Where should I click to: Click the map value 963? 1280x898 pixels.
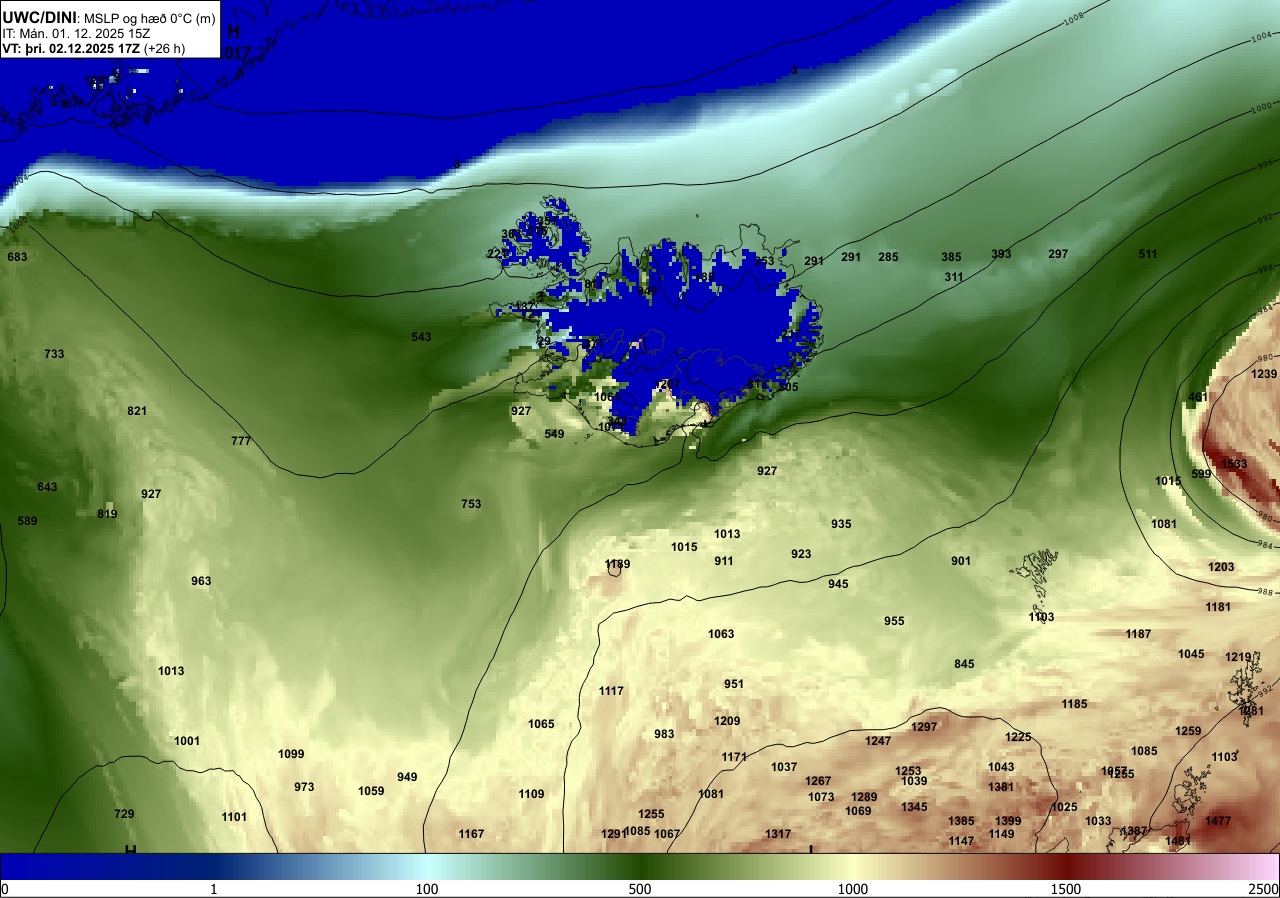click(x=201, y=581)
